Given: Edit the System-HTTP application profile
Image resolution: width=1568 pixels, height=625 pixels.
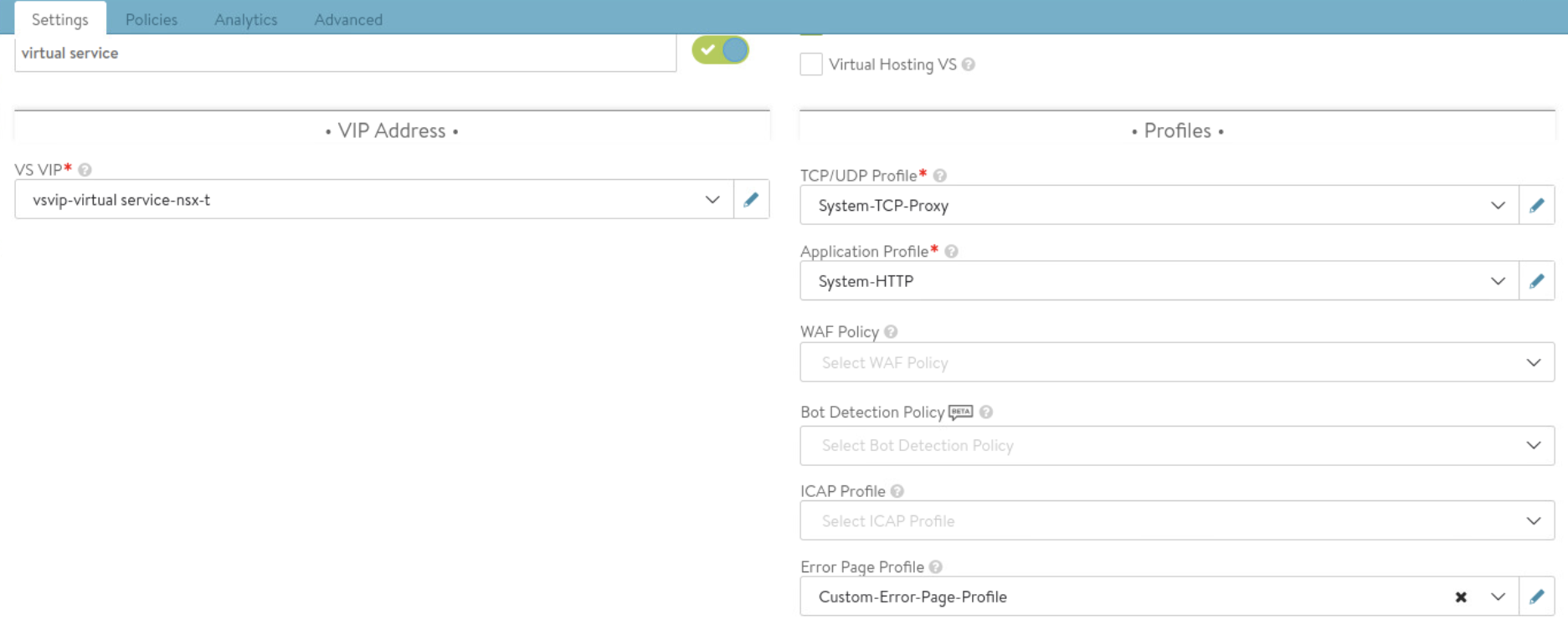Looking at the screenshot, I should [1536, 281].
